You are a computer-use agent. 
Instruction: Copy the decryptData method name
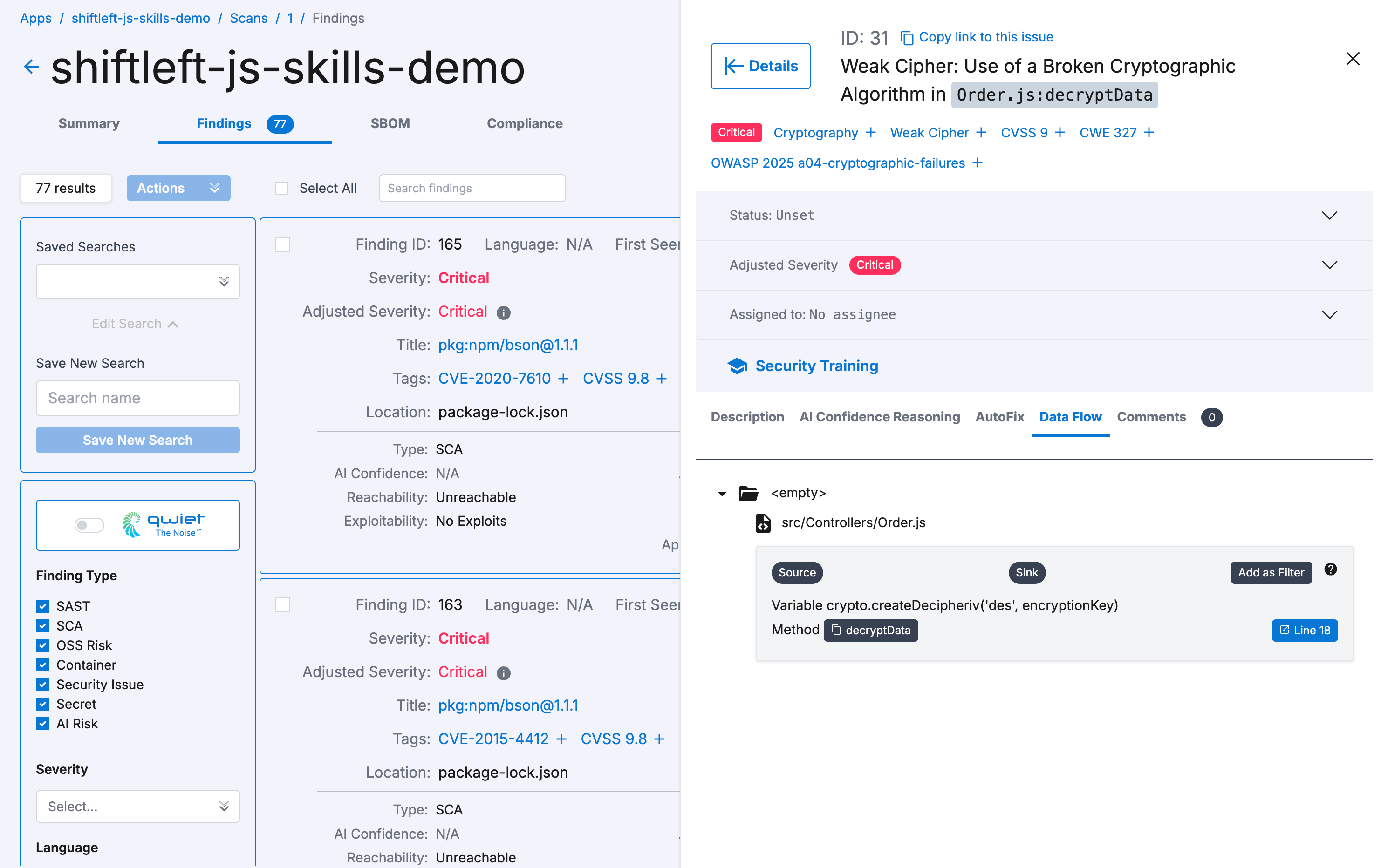pyautogui.click(x=871, y=630)
